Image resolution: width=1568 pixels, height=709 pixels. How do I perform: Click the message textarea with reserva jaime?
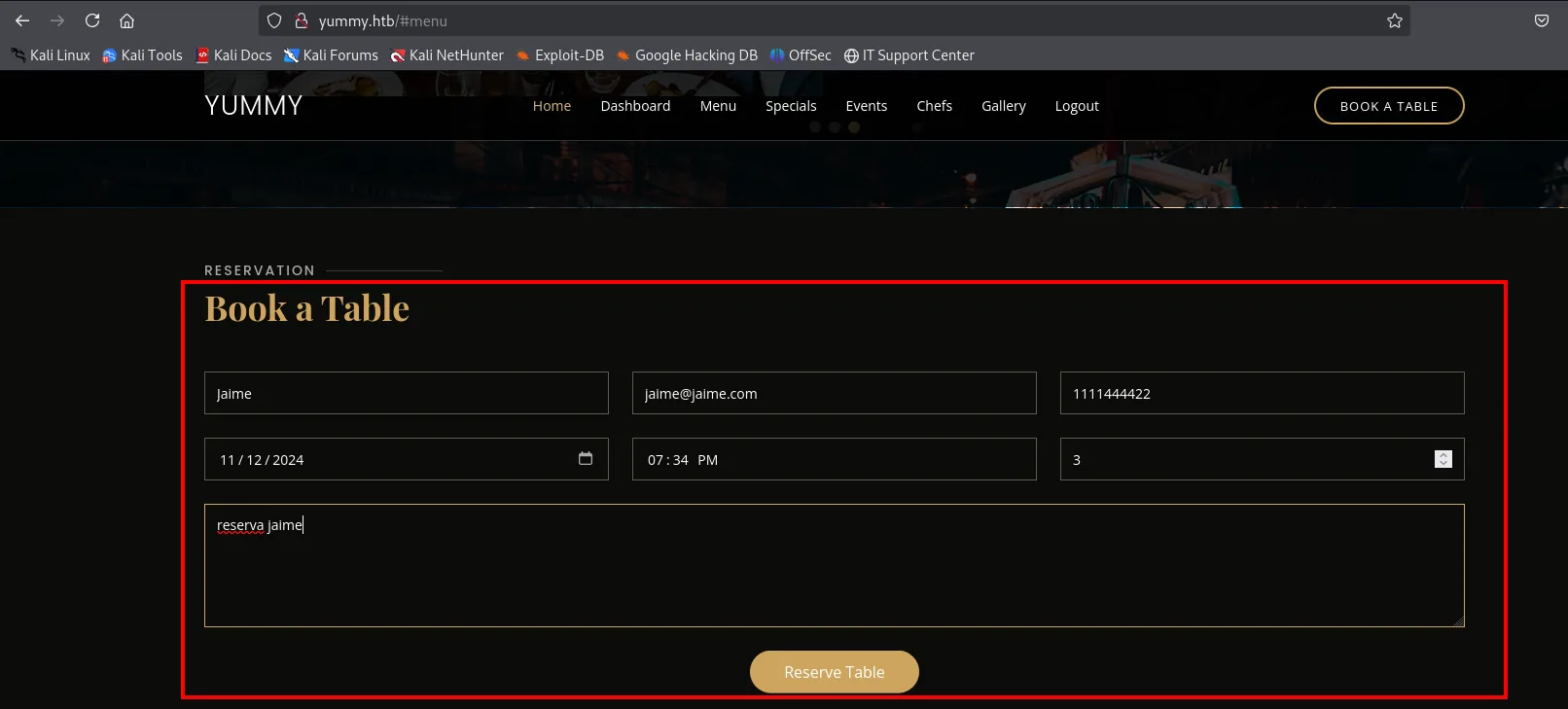pyautogui.click(x=835, y=565)
